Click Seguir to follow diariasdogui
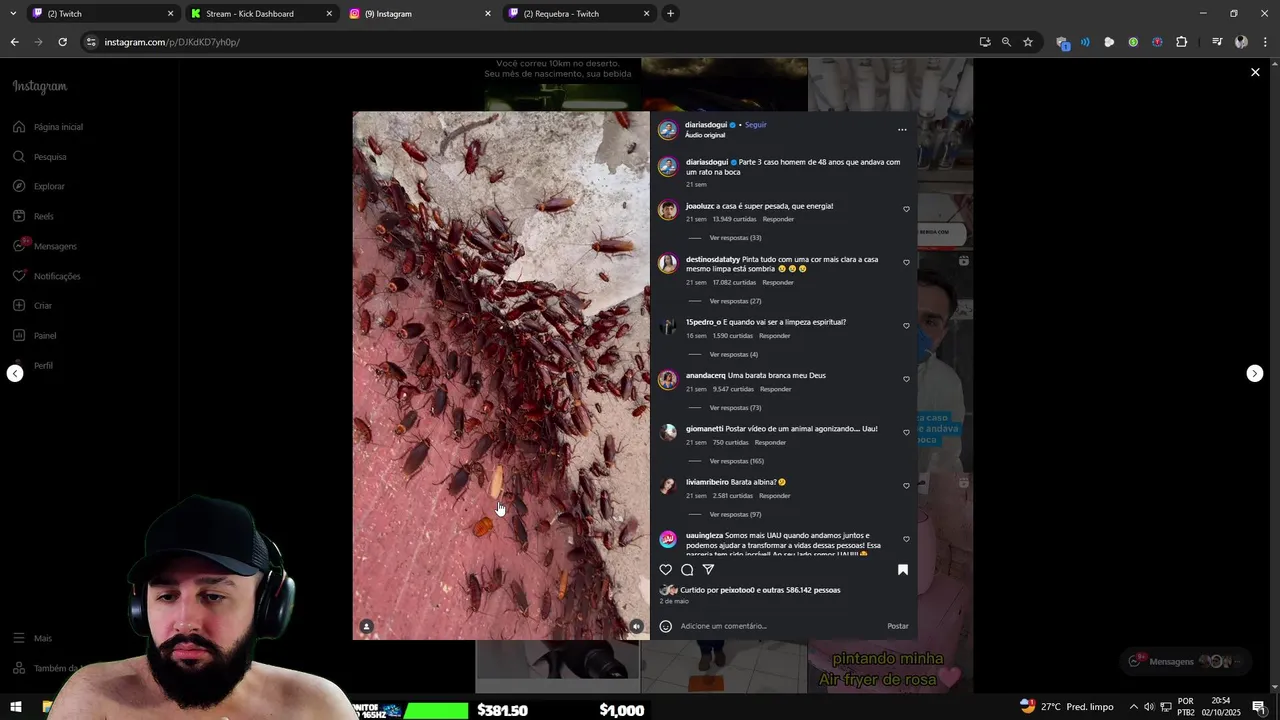 (756, 125)
